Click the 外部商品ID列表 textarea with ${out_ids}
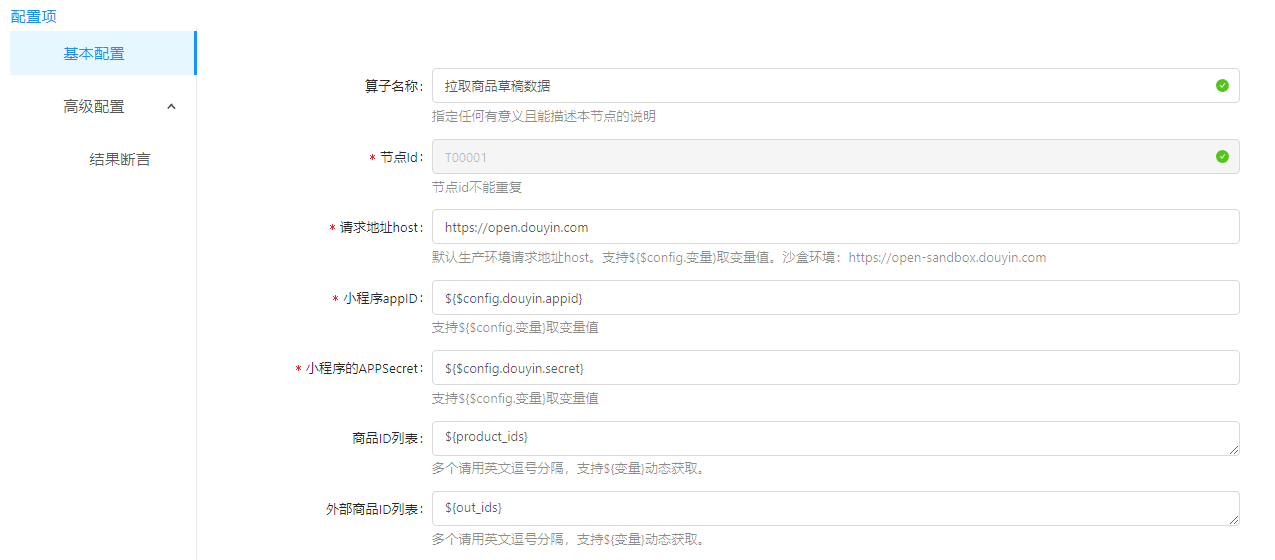1275x560 pixels. 820,509
